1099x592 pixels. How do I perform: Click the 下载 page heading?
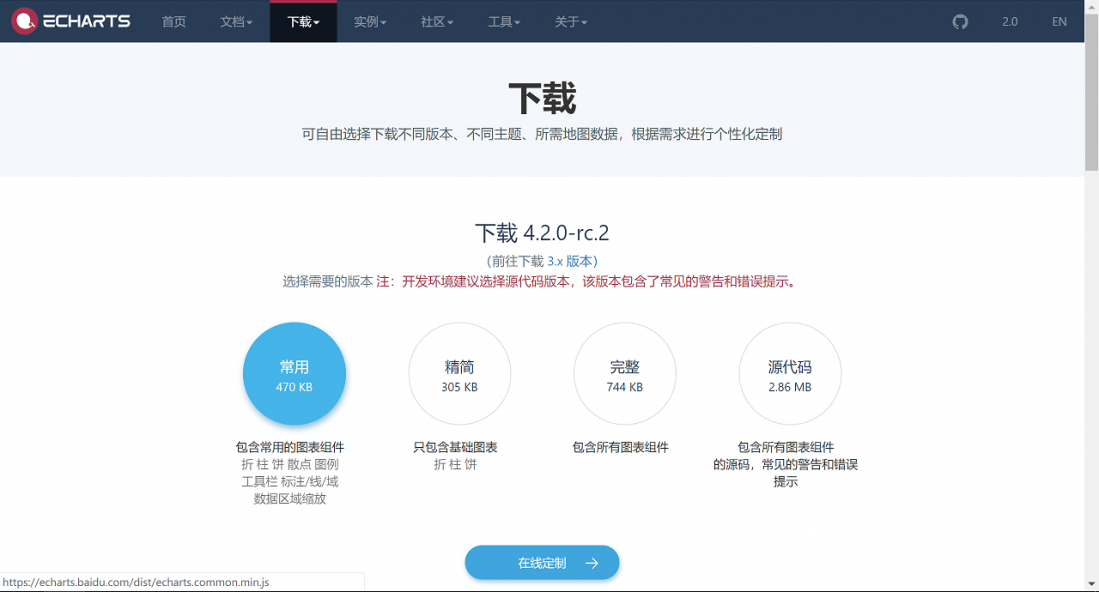pos(542,98)
